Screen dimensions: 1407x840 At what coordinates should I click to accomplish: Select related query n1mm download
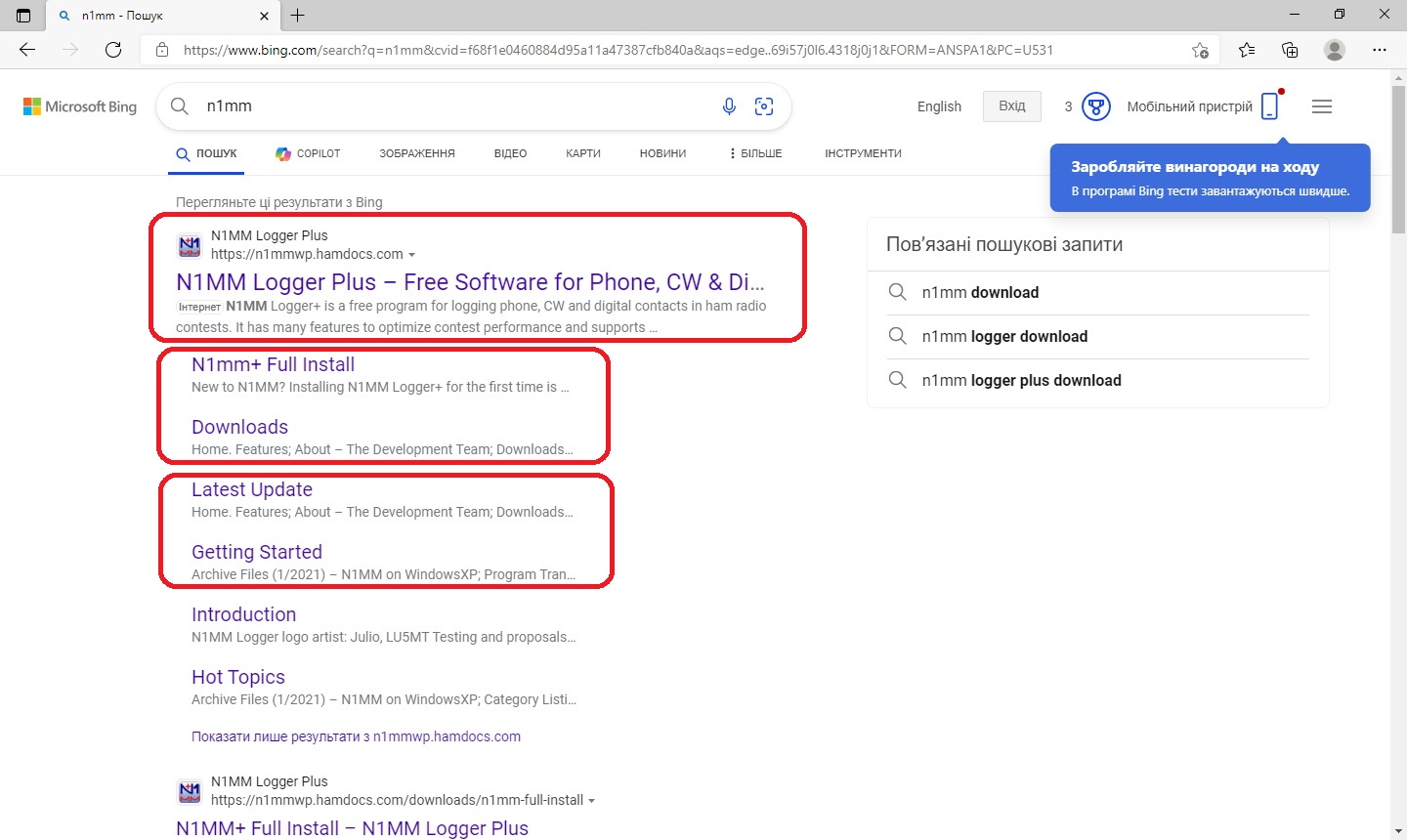980,292
